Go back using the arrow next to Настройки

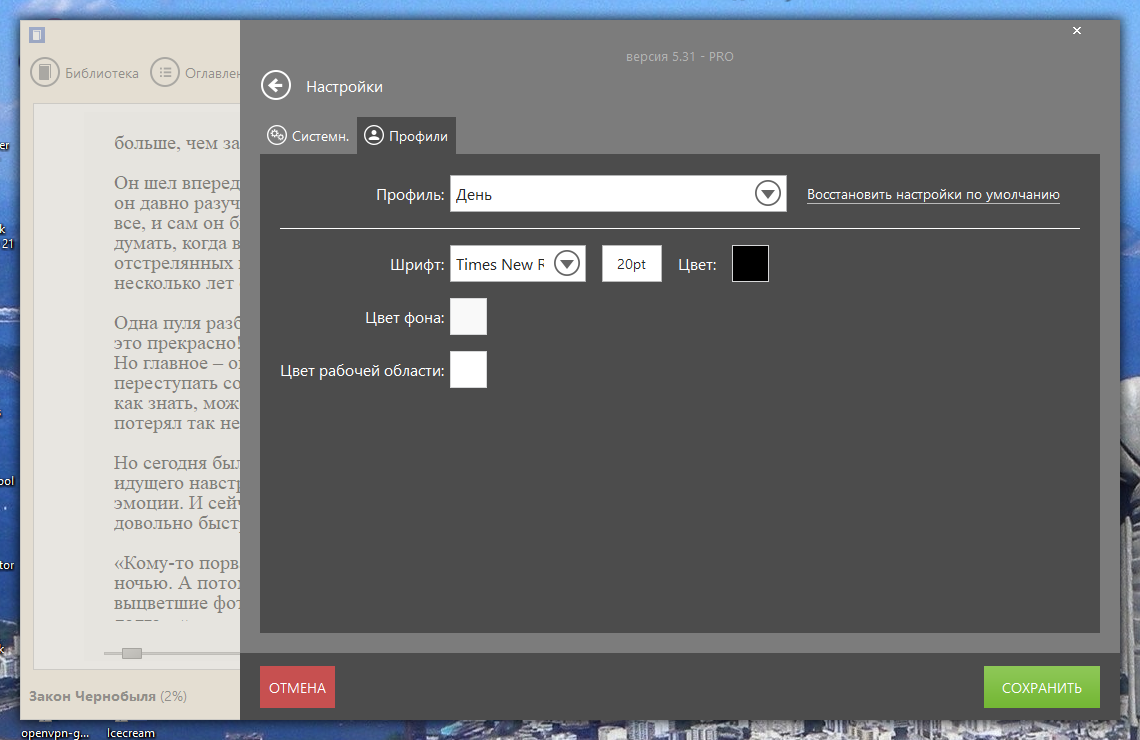[x=276, y=86]
